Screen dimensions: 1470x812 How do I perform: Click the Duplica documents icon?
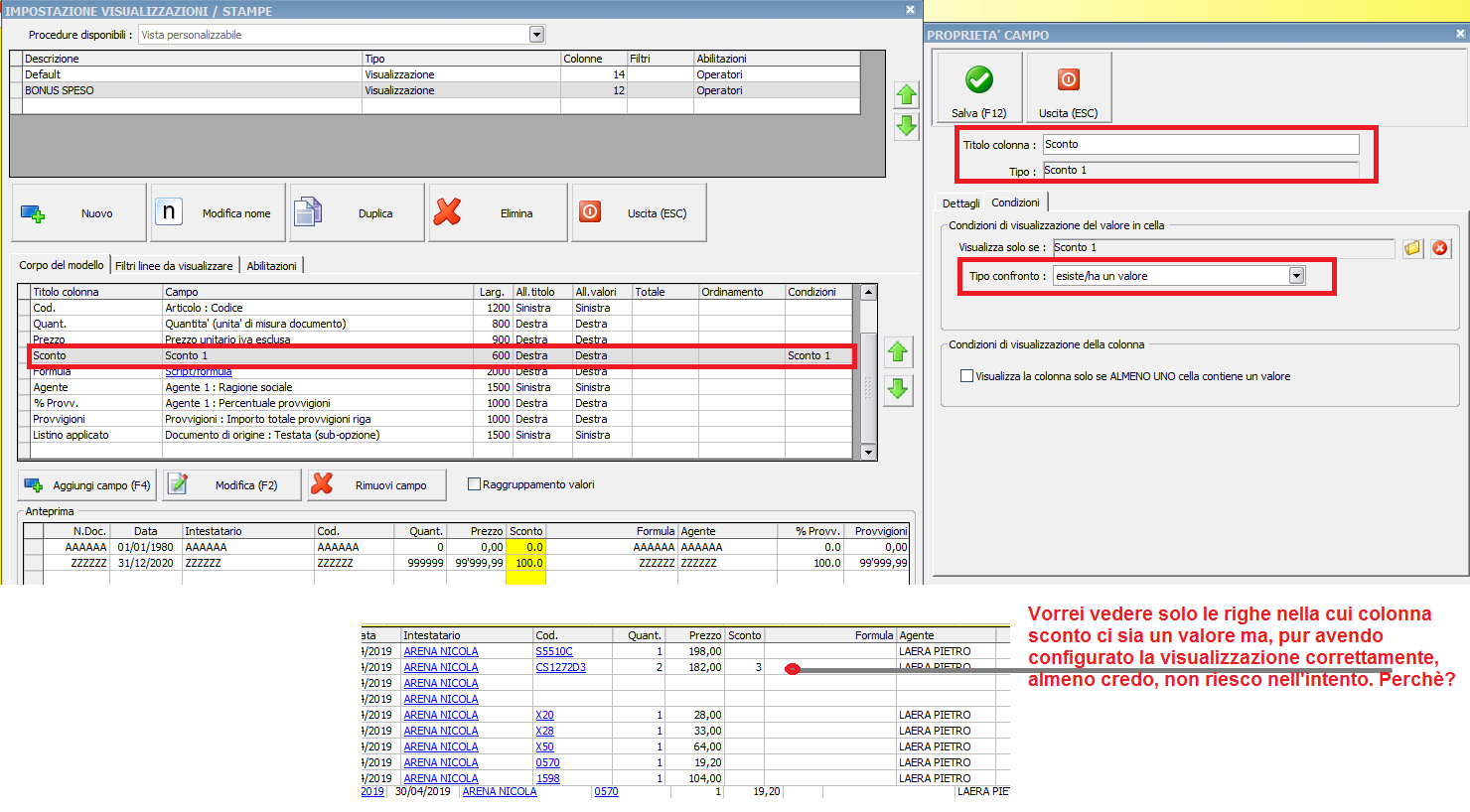click(x=308, y=212)
